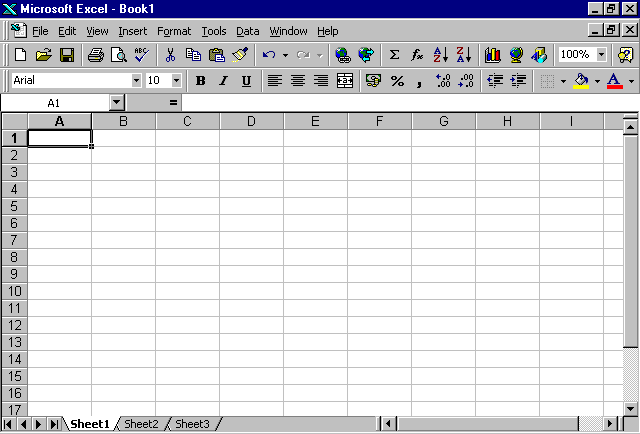Expand the font size 10 dropdown
This screenshot has width=640, height=434.
coord(176,80)
